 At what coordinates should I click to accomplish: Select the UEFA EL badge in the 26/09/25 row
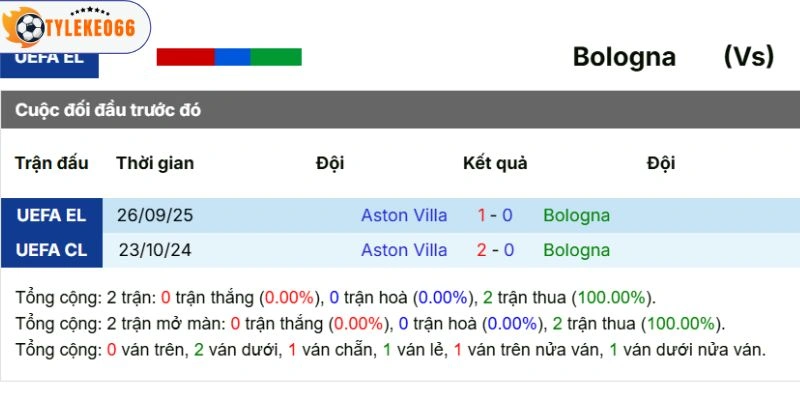[x=51, y=215]
